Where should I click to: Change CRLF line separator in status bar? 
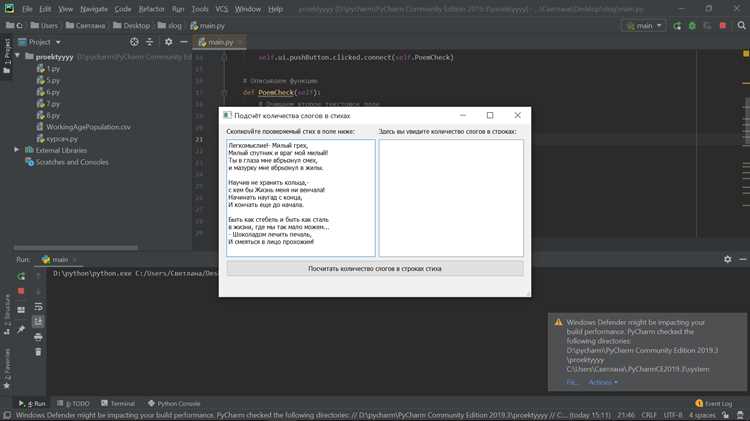tap(649, 415)
